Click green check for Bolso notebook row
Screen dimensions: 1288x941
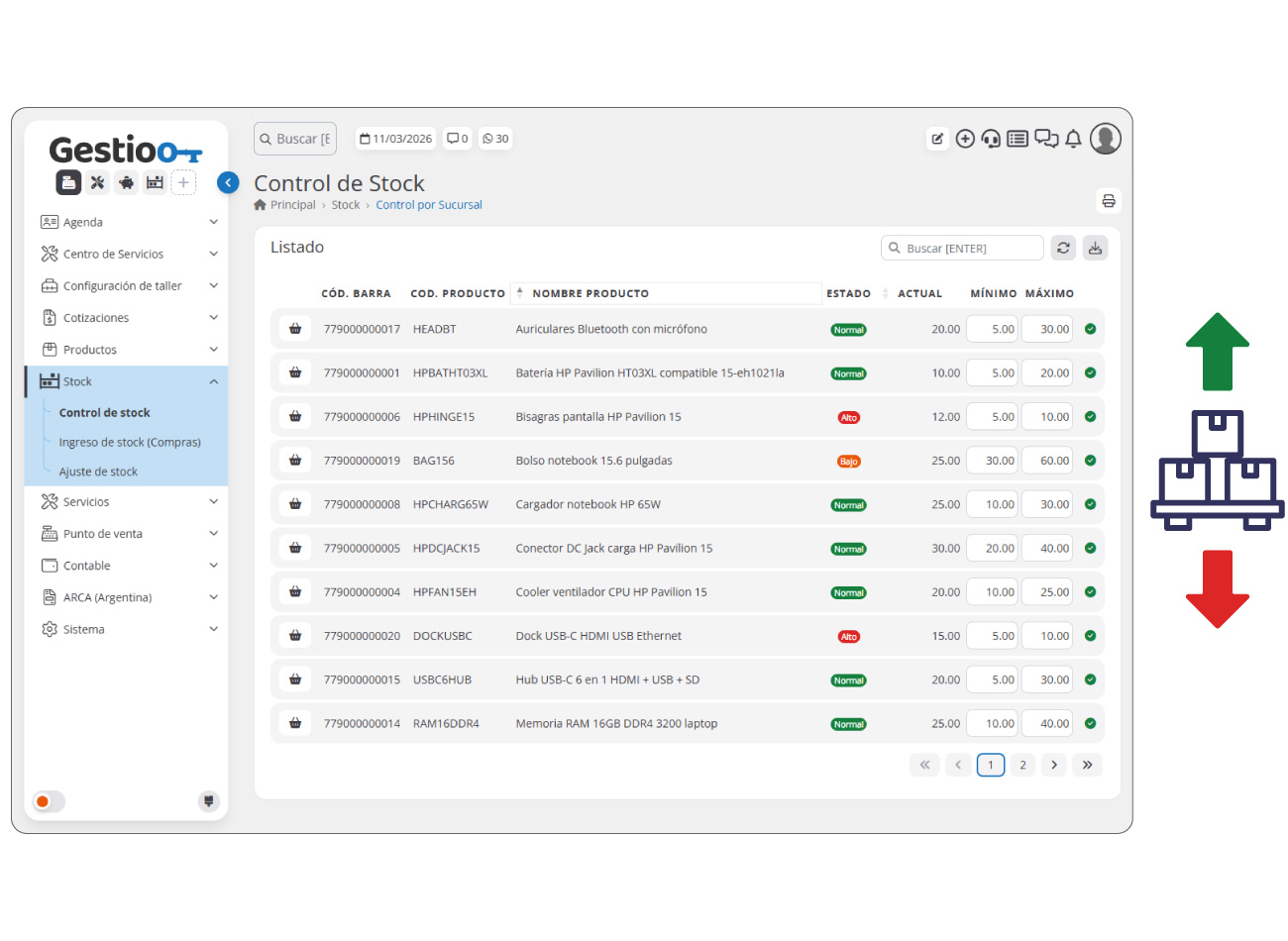coord(1090,461)
